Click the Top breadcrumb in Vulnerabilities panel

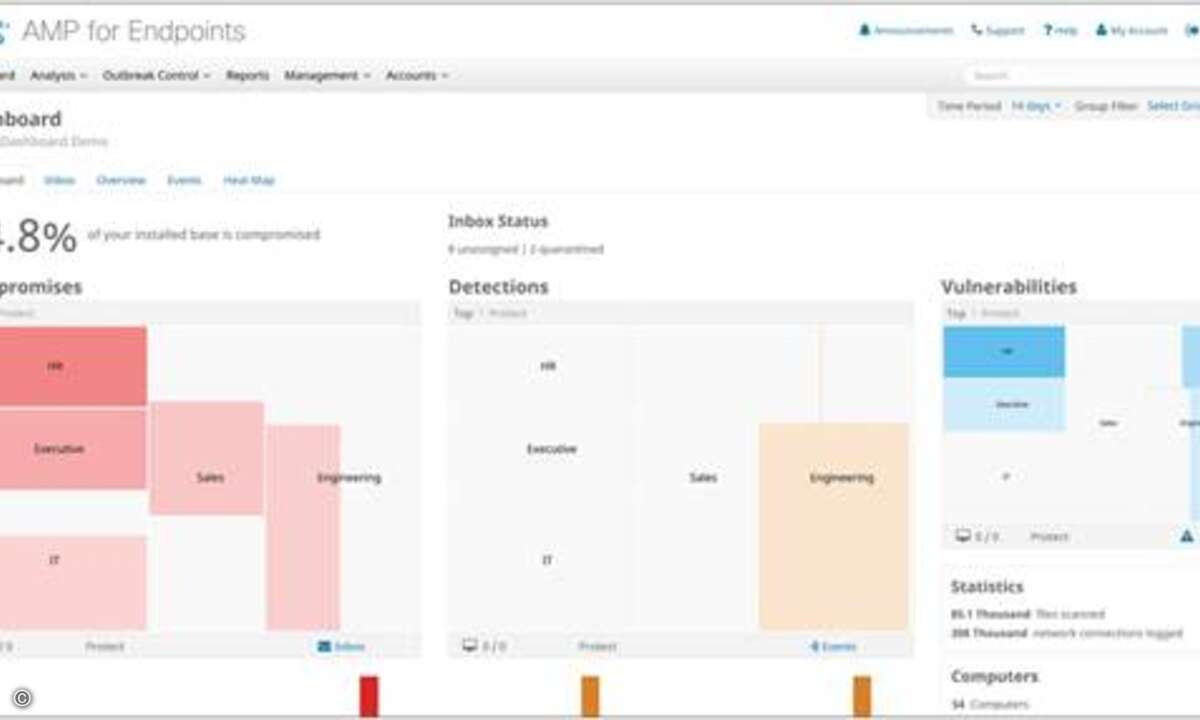click(956, 313)
